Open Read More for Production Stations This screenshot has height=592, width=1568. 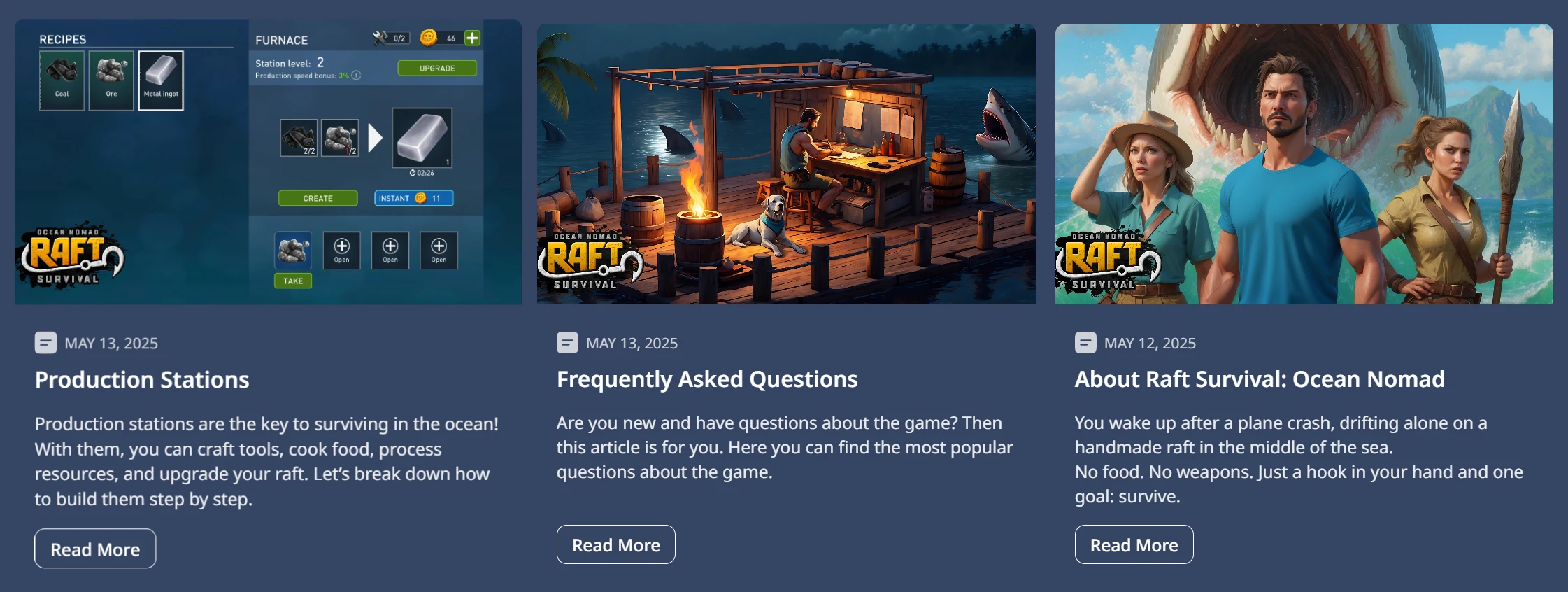95,549
